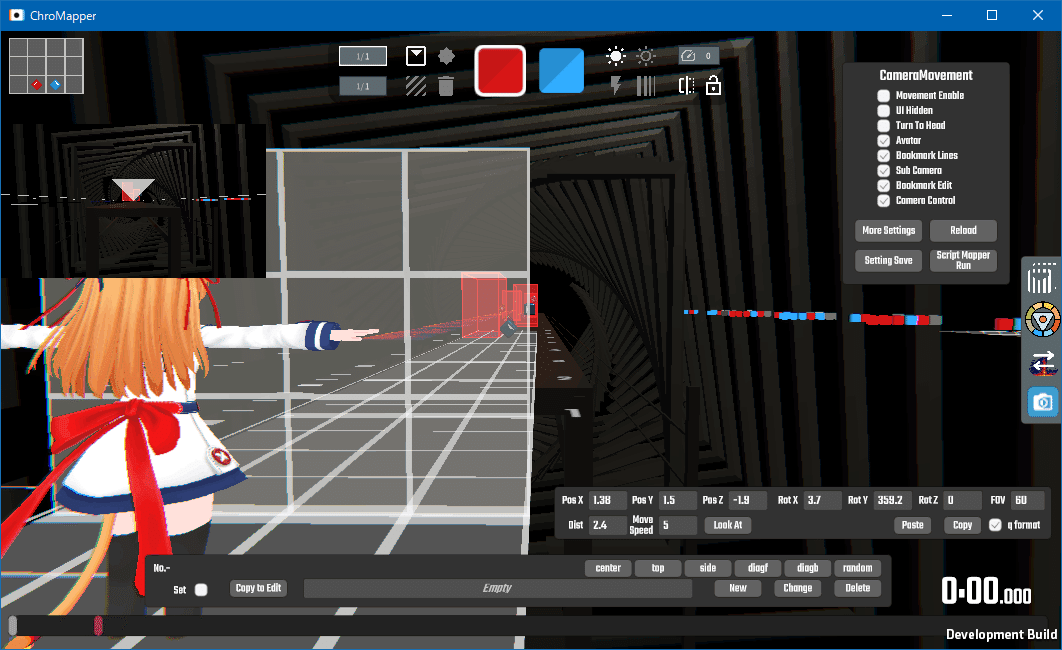Image resolution: width=1062 pixels, height=650 pixels.
Task: Click the swap arrows icon on side tab
Action: pyautogui.click(x=1043, y=363)
